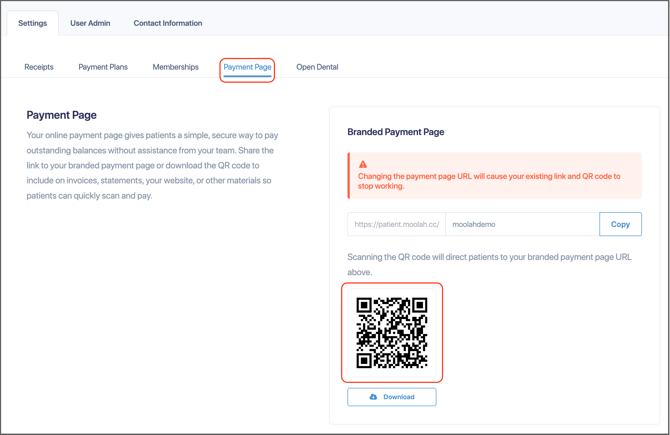This screenshot has height=435, width=670.
Task: Click the Payment Page section heading
Action: (x=62, y=115)
